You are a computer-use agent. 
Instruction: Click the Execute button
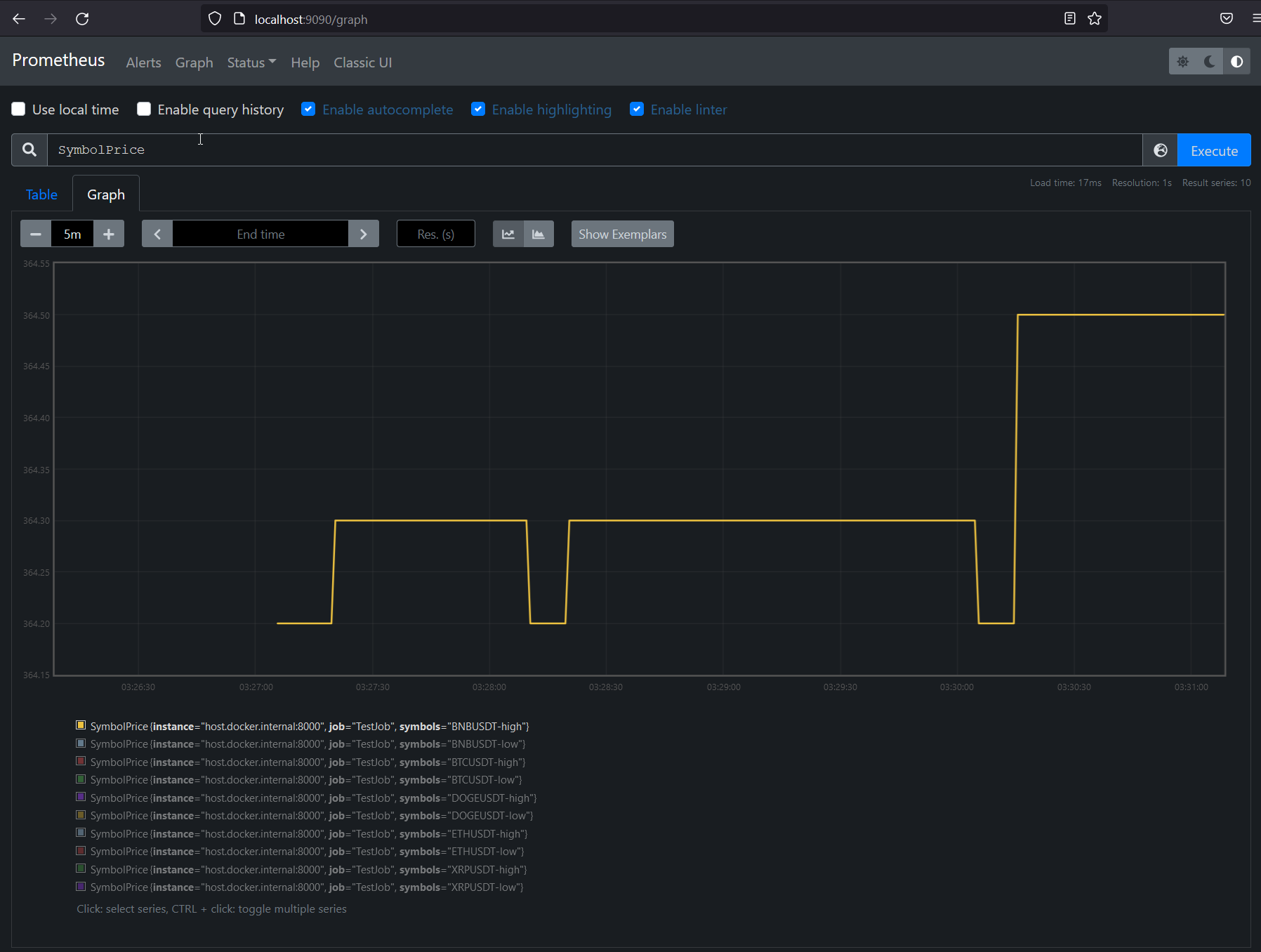pos(1214,150)
